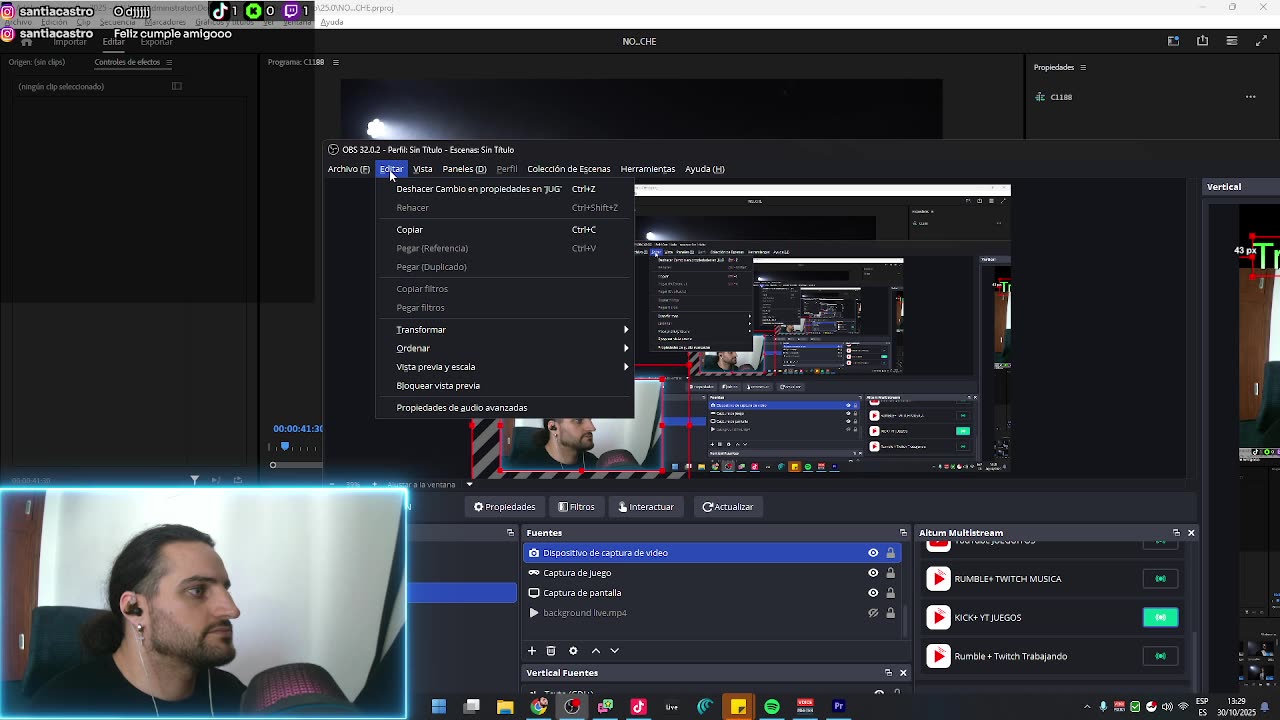
Task: Open TikTok app from taskbar
Action: pyautogui.click(x=638, y=707)
